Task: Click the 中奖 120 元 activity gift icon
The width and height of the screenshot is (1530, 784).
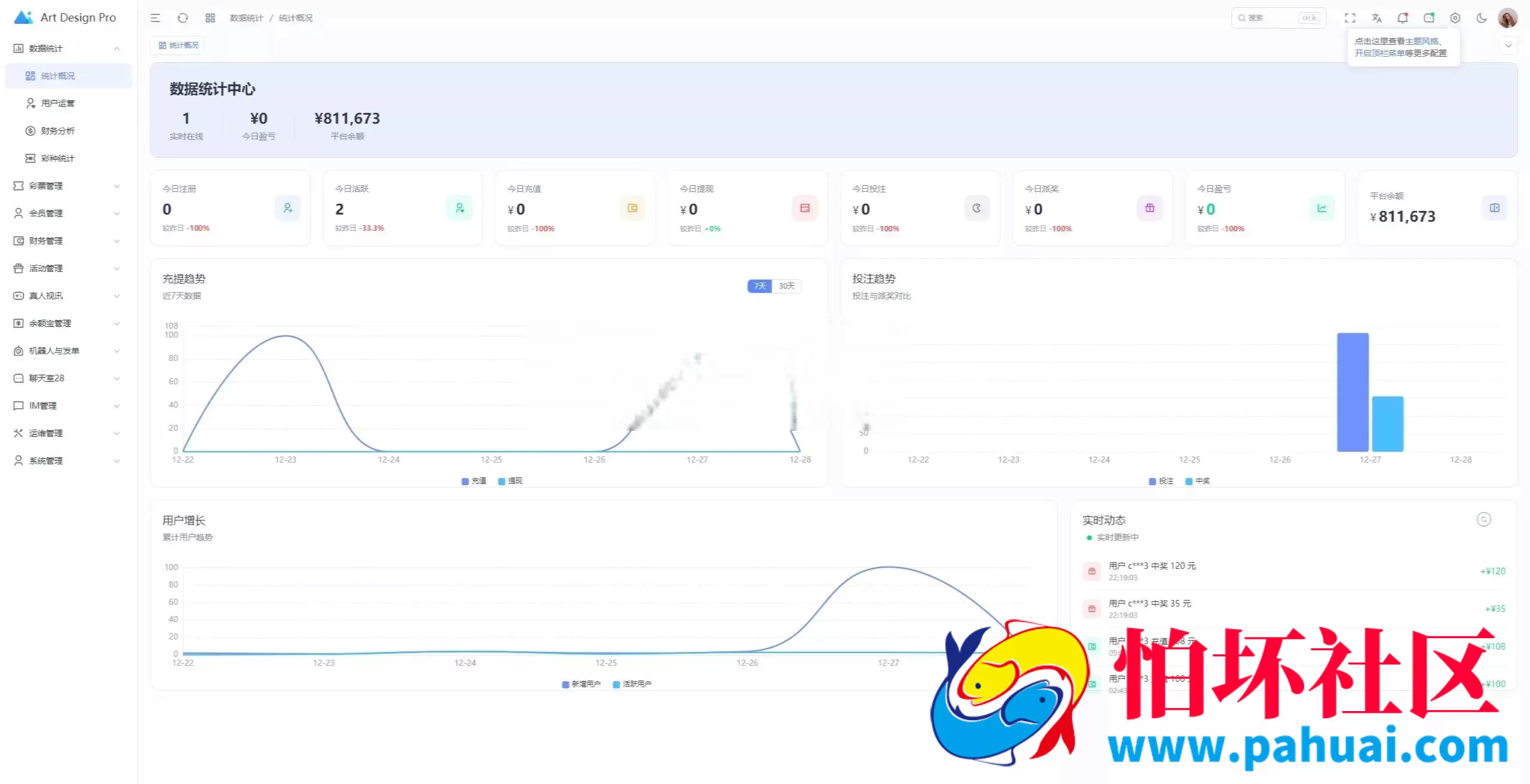Action: tap(1092, 571)
